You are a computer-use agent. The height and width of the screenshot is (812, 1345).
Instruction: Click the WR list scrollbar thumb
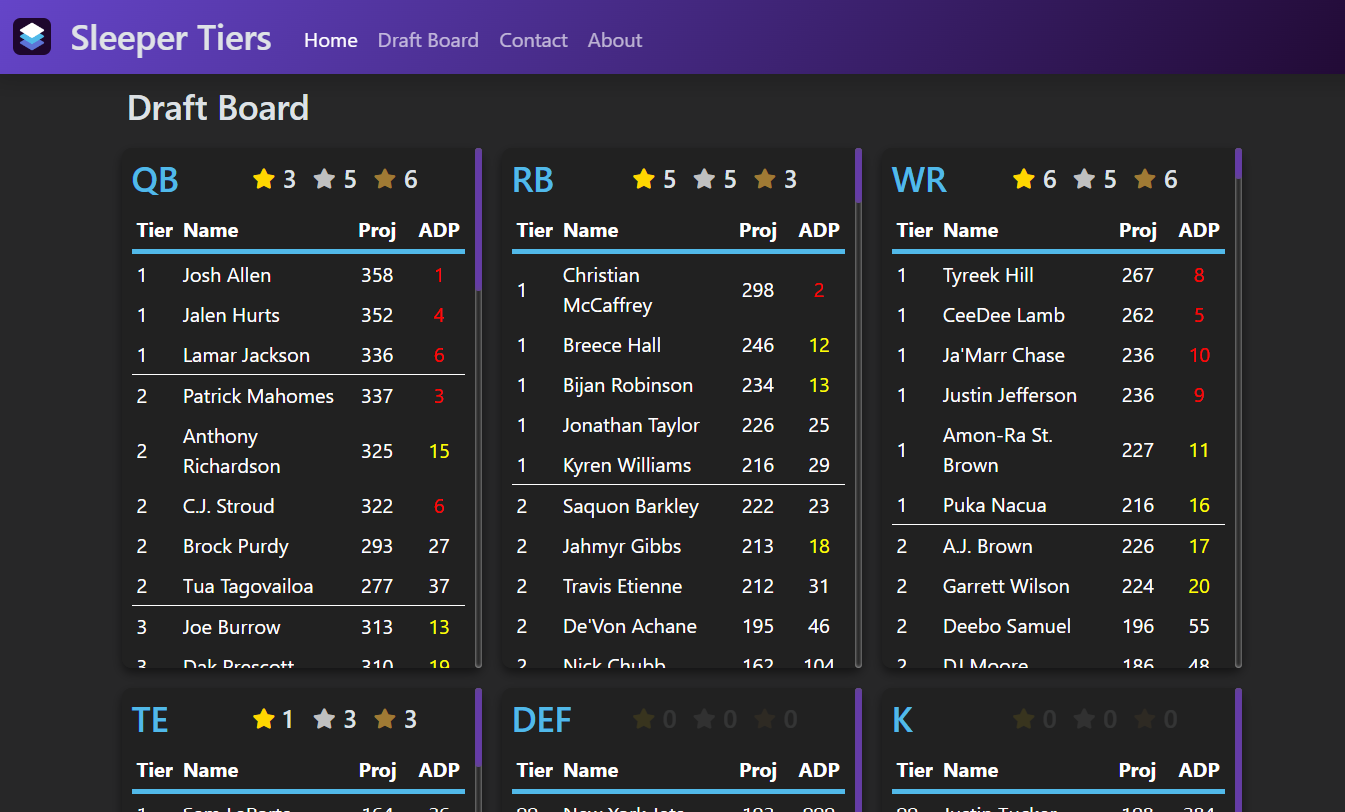[1238, 164]
